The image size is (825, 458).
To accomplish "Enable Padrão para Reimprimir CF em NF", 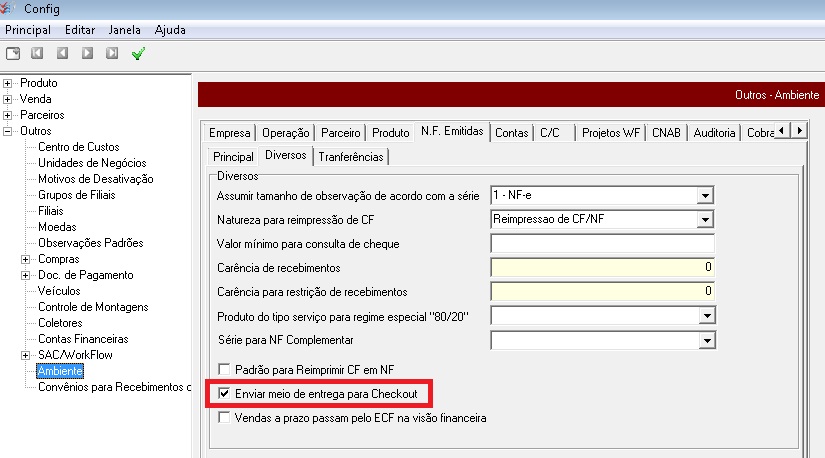I will click(224, 369).
